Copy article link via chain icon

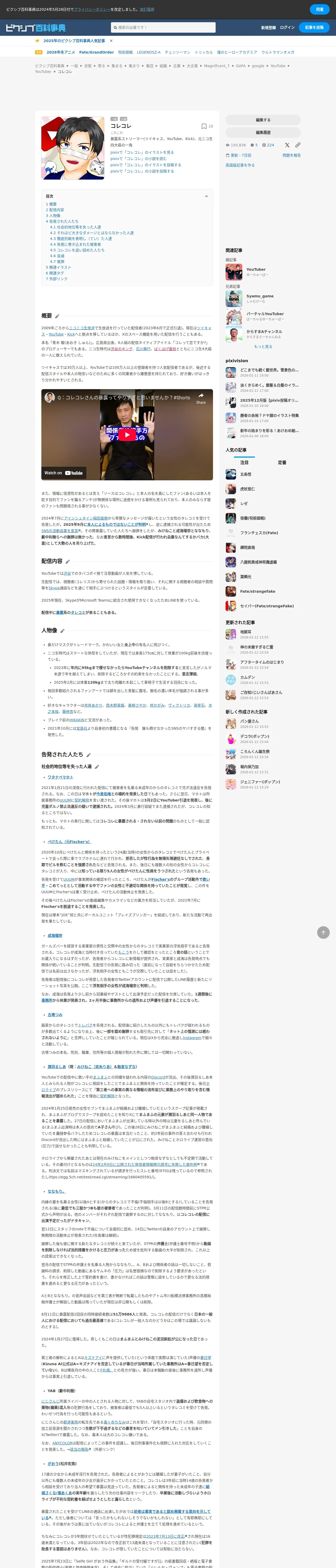[x=298, y=145]
